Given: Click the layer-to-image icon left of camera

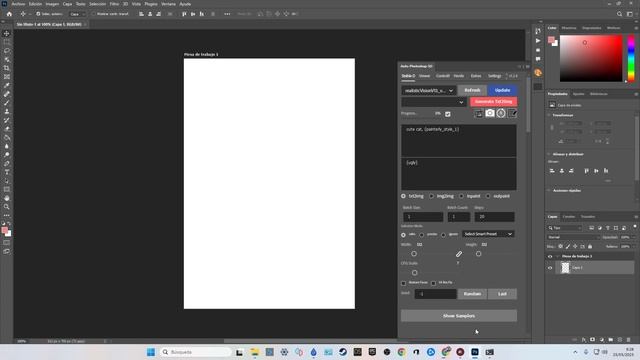Looking at the screenshot, I should 479,113.
